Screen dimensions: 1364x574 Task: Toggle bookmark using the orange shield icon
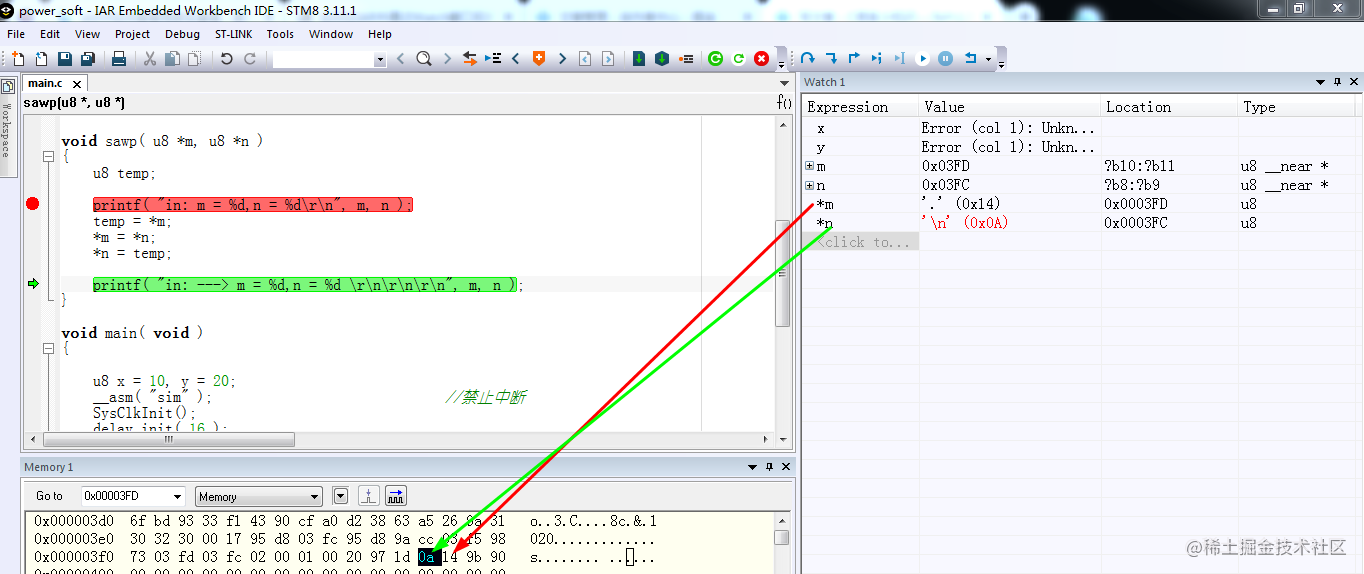click(539, 59)
